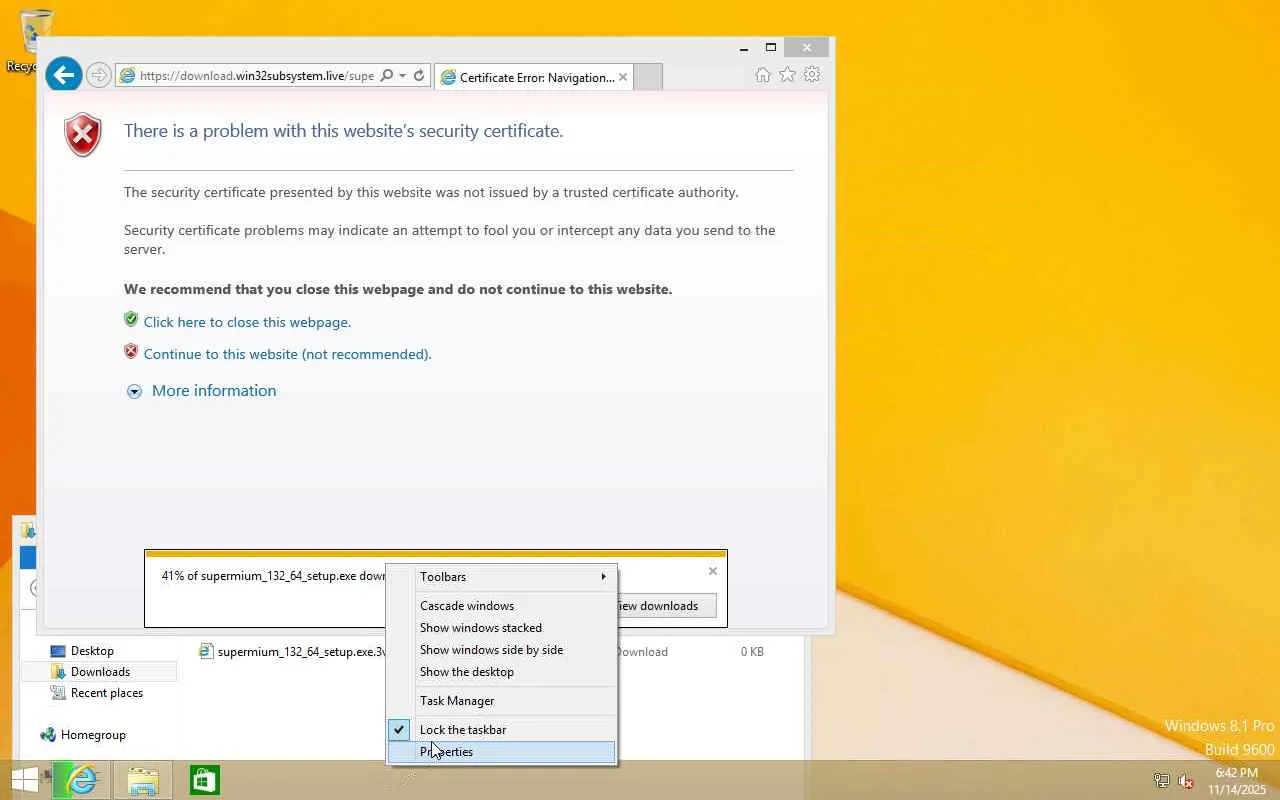Follow 'Continue to this website (not recommended)' link
The image size is (1280, 800).
(x=288, y=354)
